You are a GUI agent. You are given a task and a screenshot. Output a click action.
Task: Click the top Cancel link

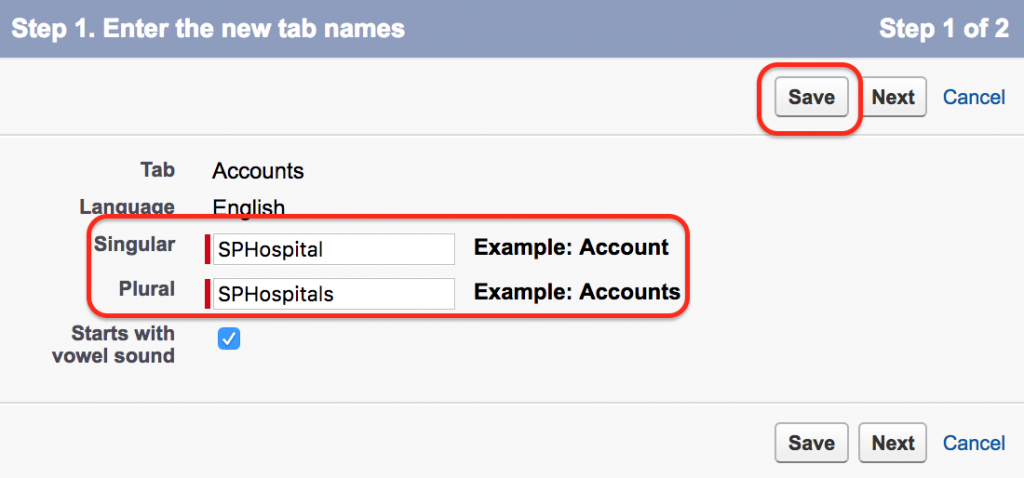[x=974, y=97]
